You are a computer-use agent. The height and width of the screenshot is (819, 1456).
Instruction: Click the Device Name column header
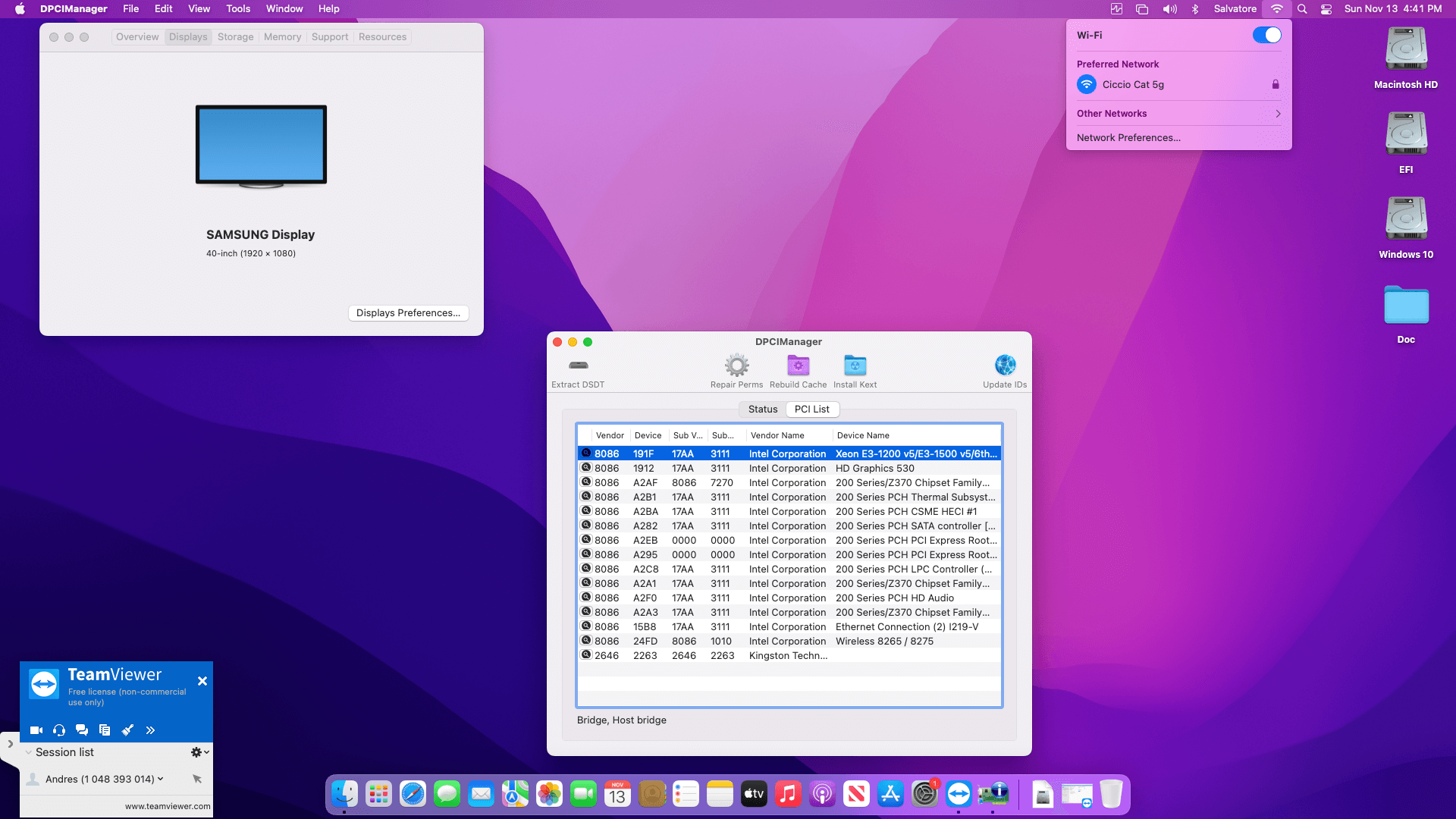[x=917, y=435]
